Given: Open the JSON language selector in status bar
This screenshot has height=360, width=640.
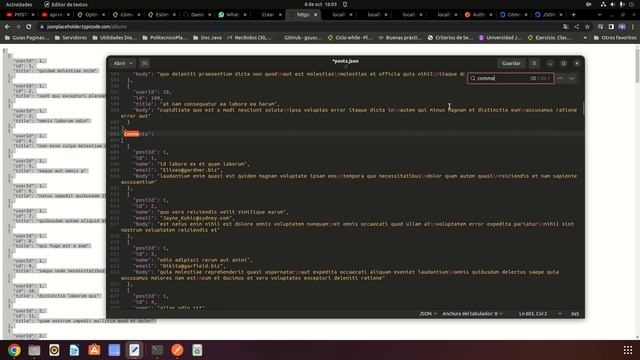Looking at the screenshot, I should click(x=428, y=313).
